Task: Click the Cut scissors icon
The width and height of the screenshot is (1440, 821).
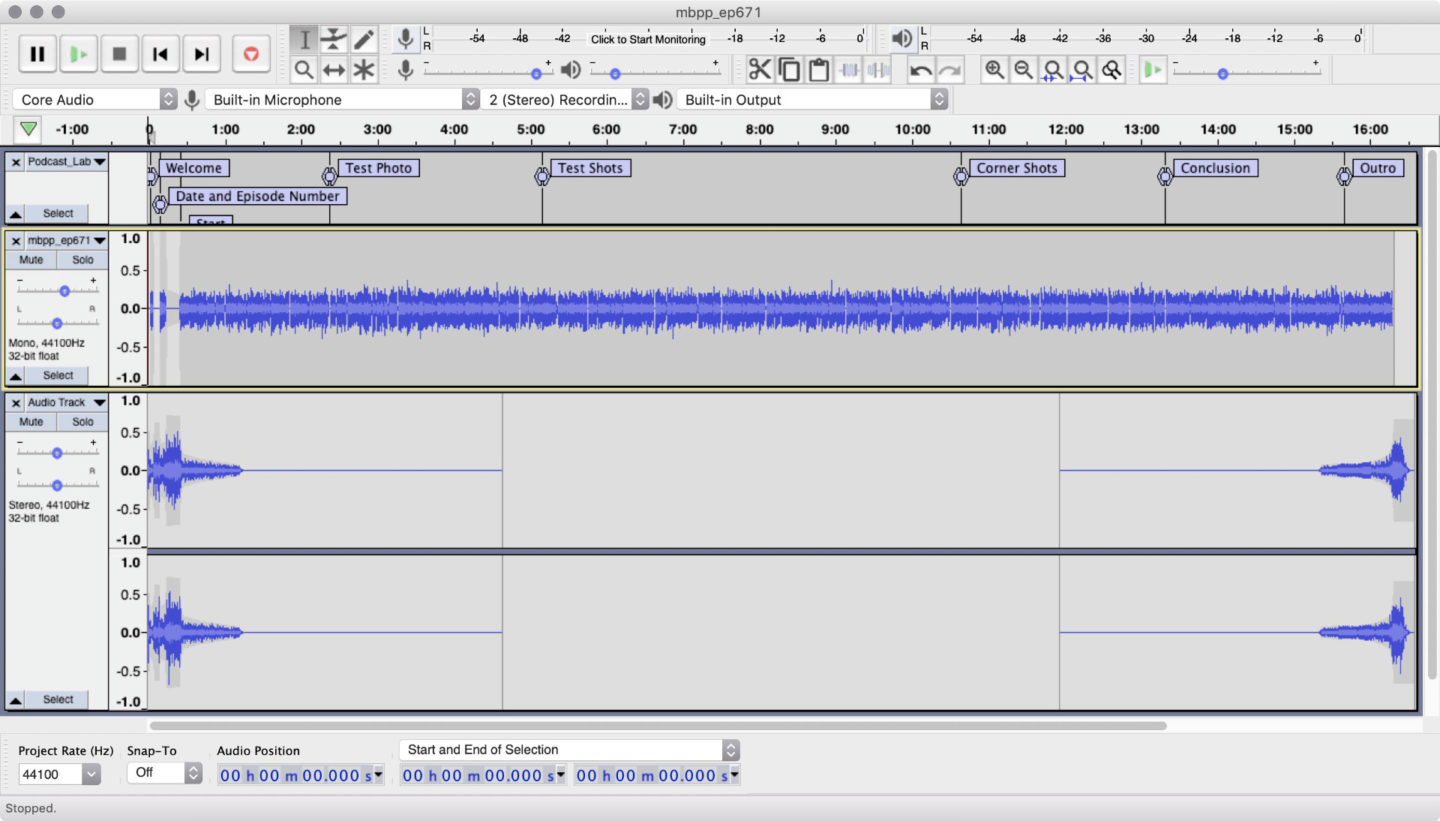Action: pyautogui.click(x=760, y=70)
